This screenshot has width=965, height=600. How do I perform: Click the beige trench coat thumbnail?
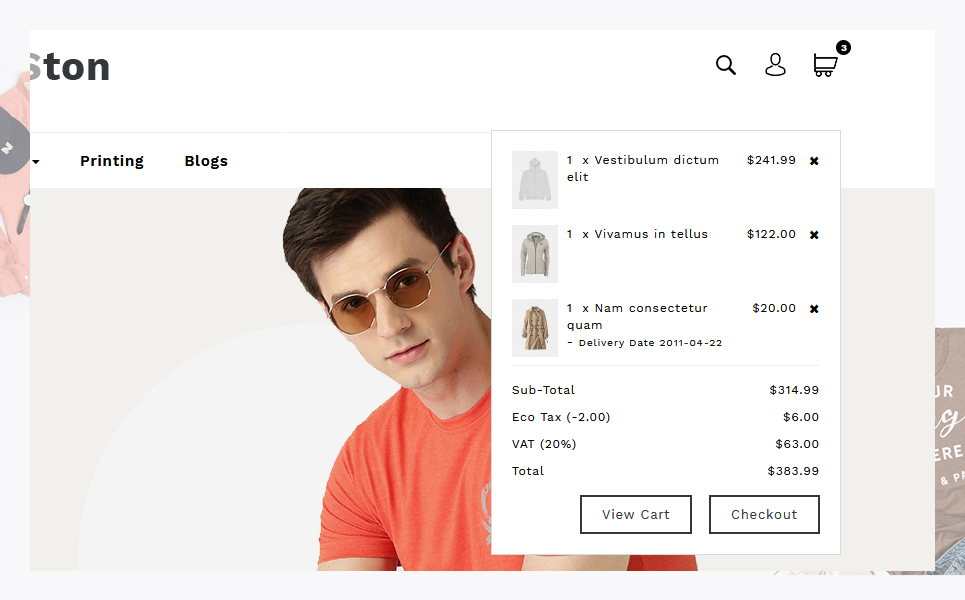[535, 327]
